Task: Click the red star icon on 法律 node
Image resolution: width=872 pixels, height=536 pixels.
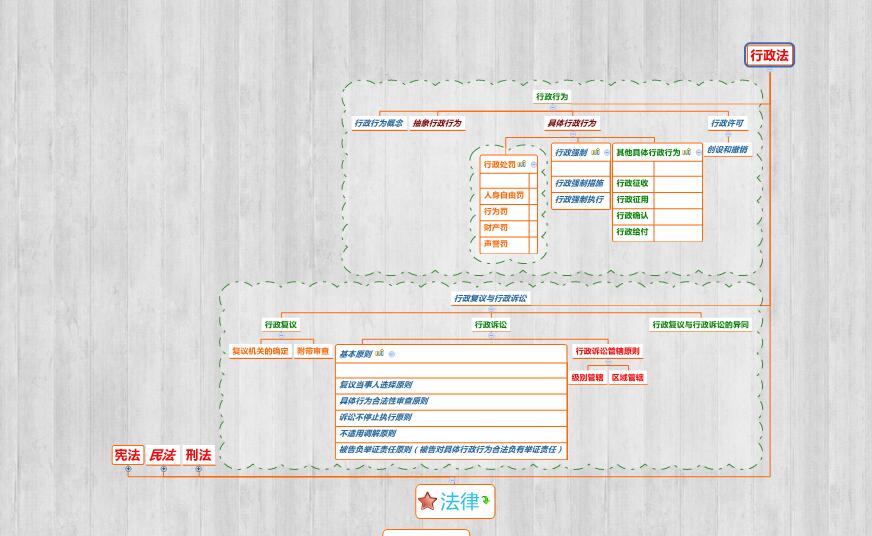Action: point(428,501)
